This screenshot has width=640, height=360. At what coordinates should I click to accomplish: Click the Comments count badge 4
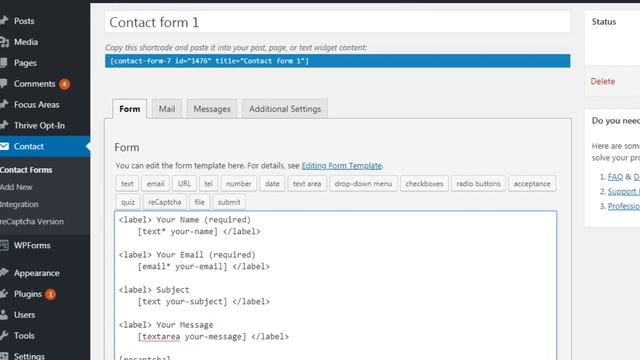click(x=64, y=84)
